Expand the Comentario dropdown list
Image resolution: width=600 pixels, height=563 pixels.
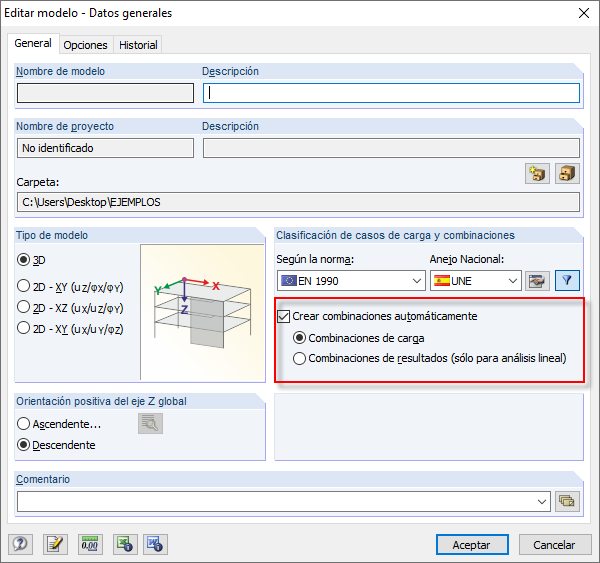(x=541, y=502)
